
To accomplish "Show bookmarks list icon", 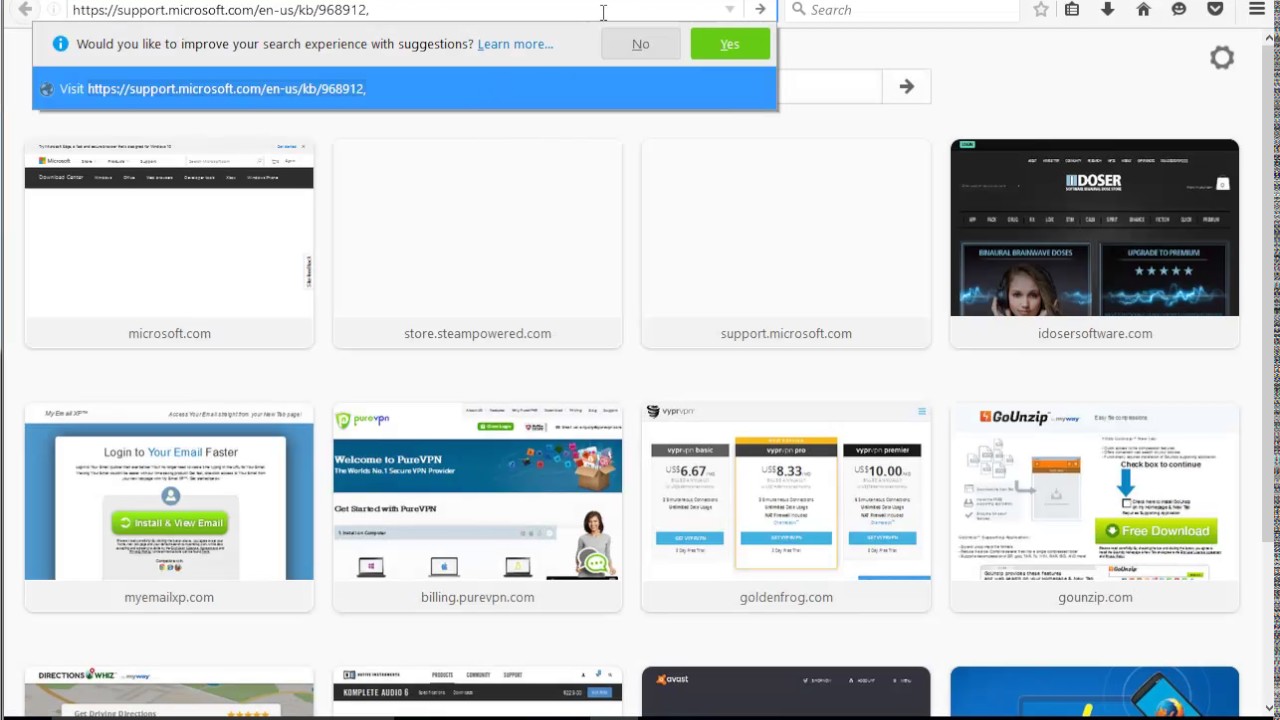I will [1072, 9].
